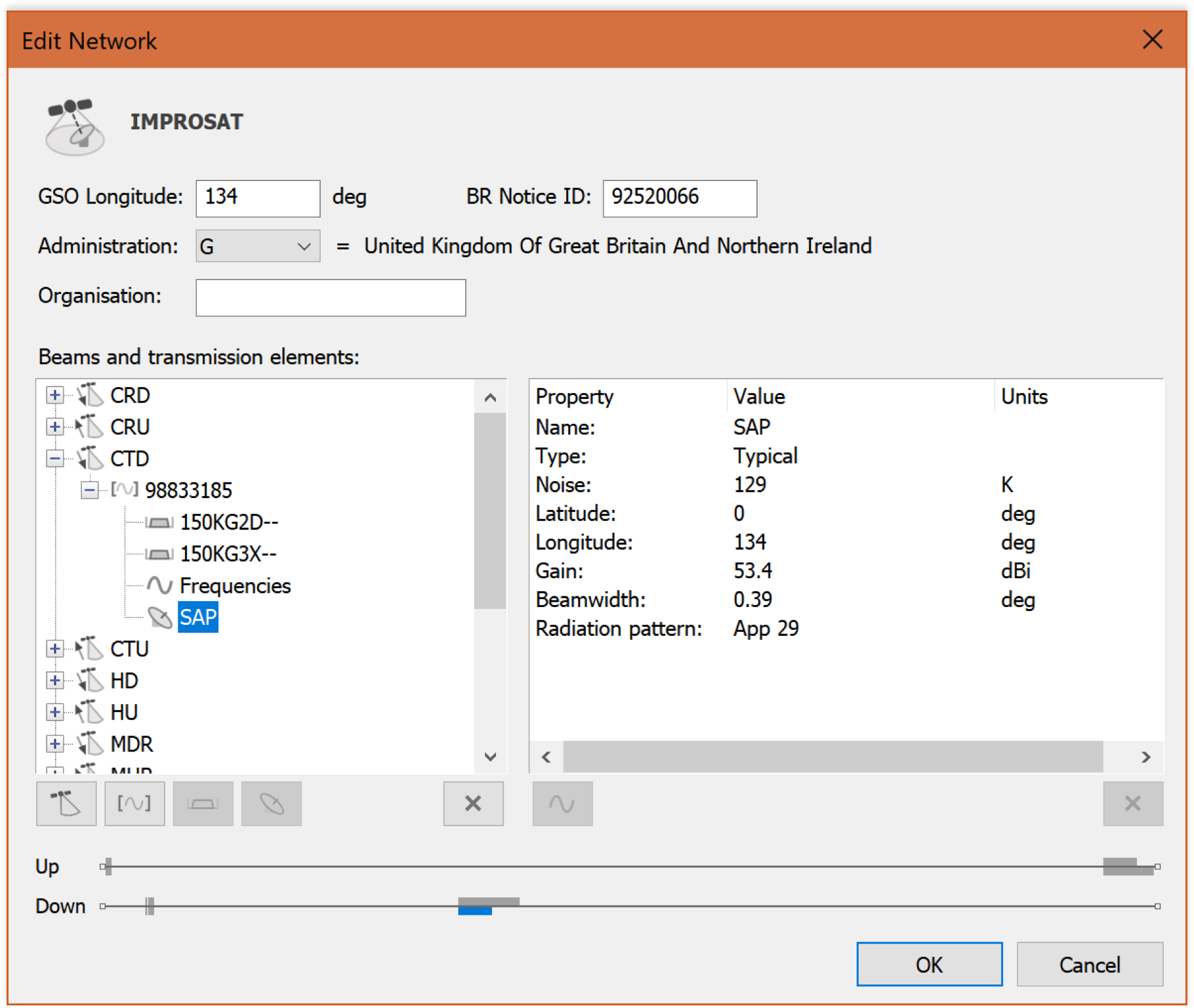The image size is (1194, 1008).
Task: Click the property table scroll right arrow
Action: coord(1145,757)
